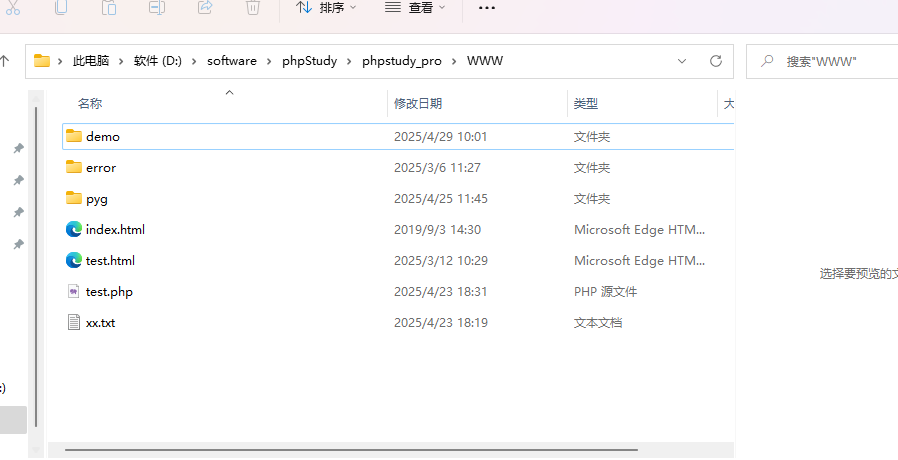Navigate to phpstudy_pro in breadcrumb
This screenshot has width=898, height=460.
[402, 61]
